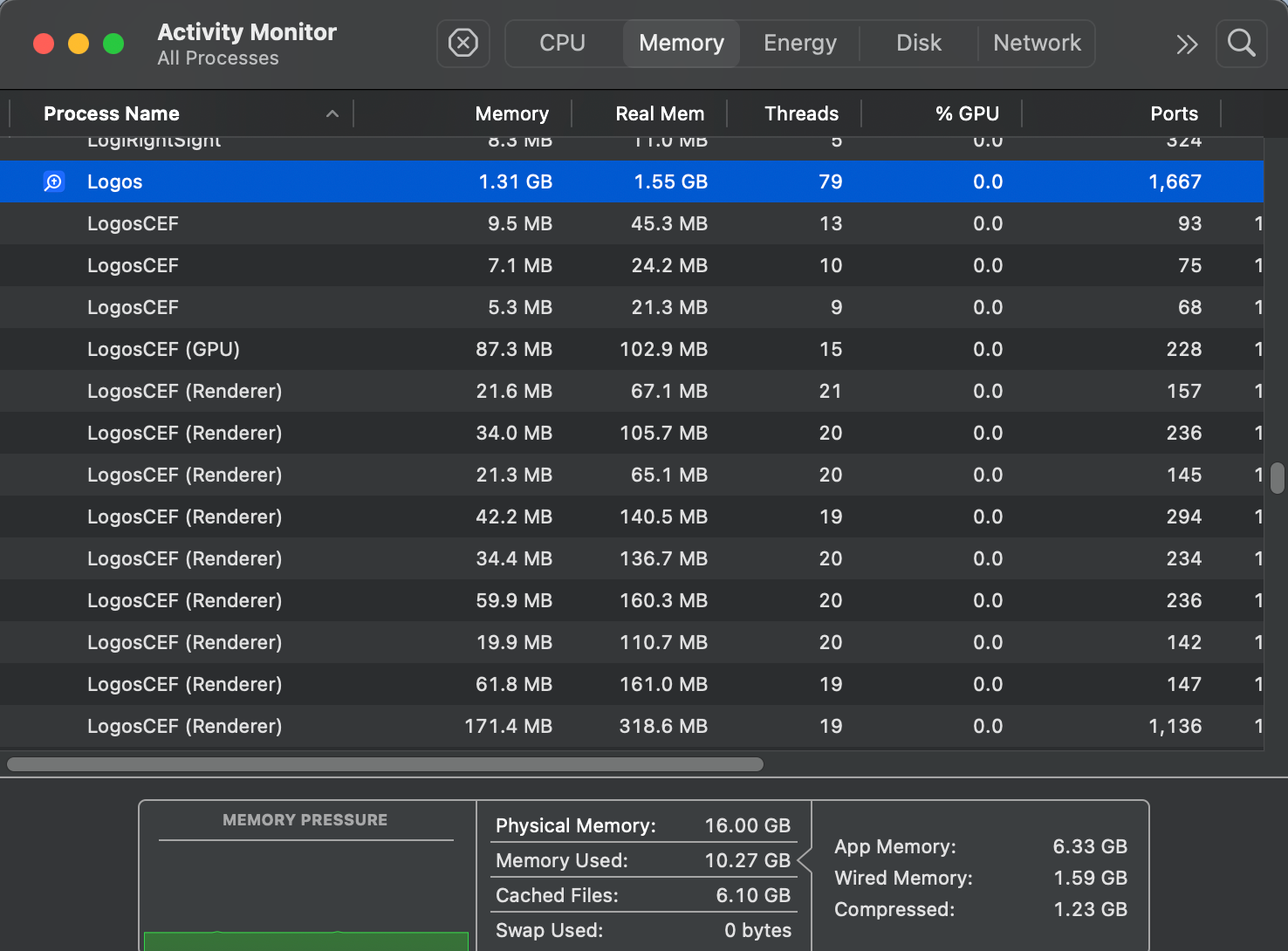Sort by % GPU column header
1288x951 pixels.
[x=967, y=113]
